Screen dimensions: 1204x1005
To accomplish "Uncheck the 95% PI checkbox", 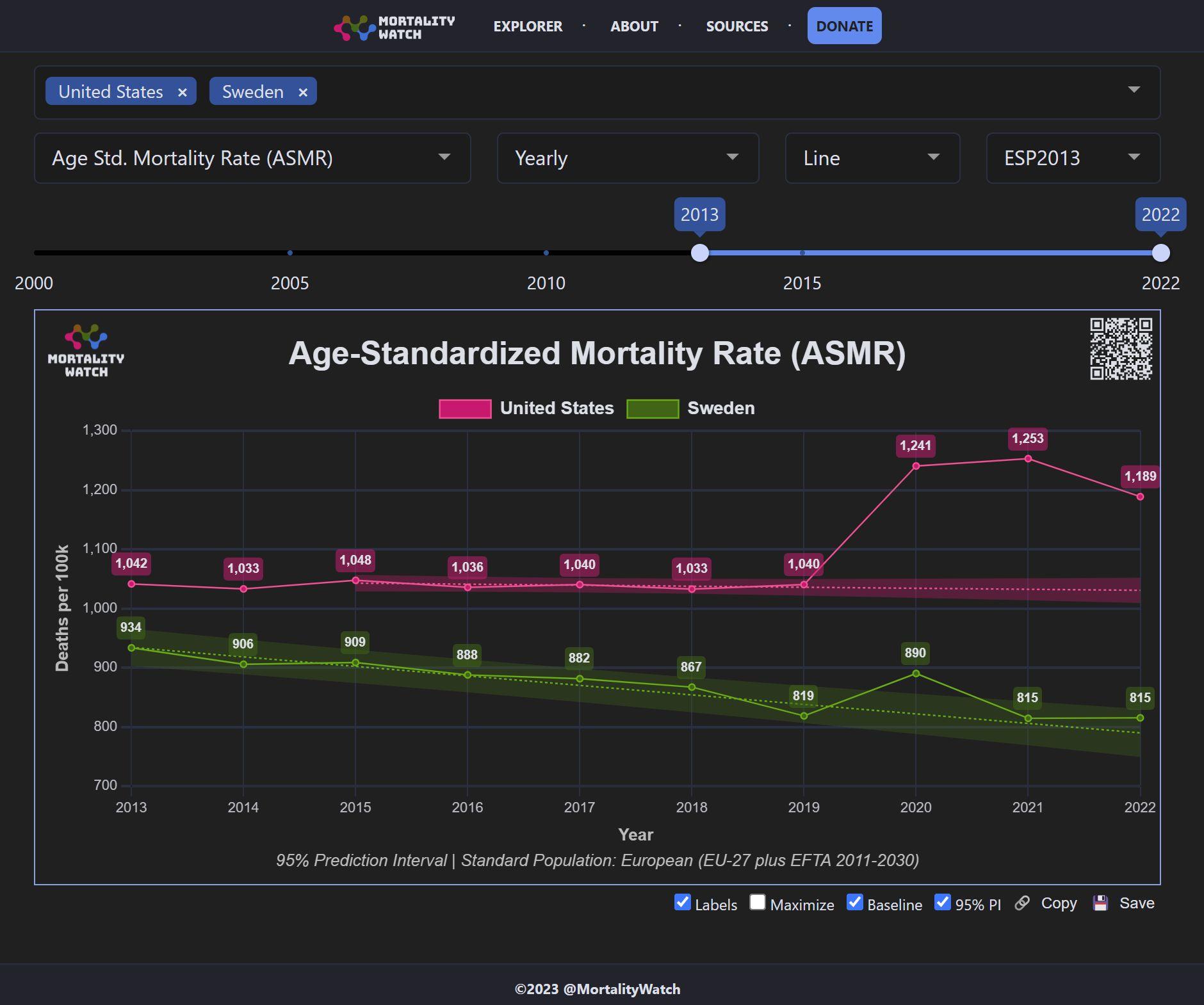I will (943, 902).
